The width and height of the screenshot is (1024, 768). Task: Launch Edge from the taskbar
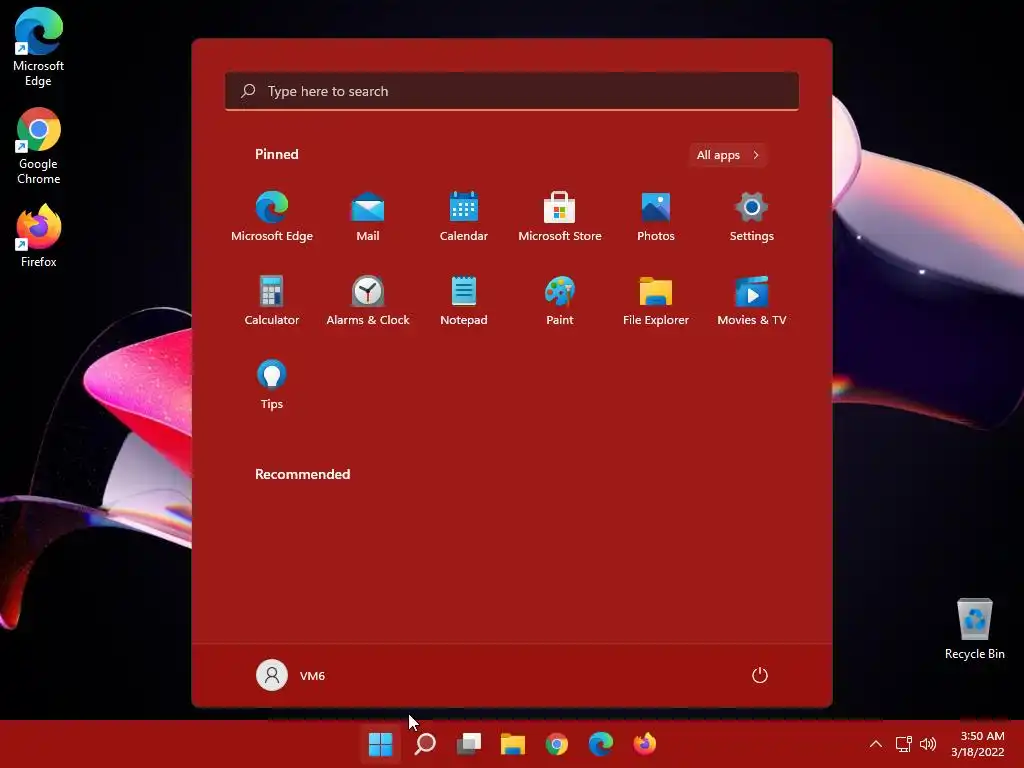click(x=601, y=744)
